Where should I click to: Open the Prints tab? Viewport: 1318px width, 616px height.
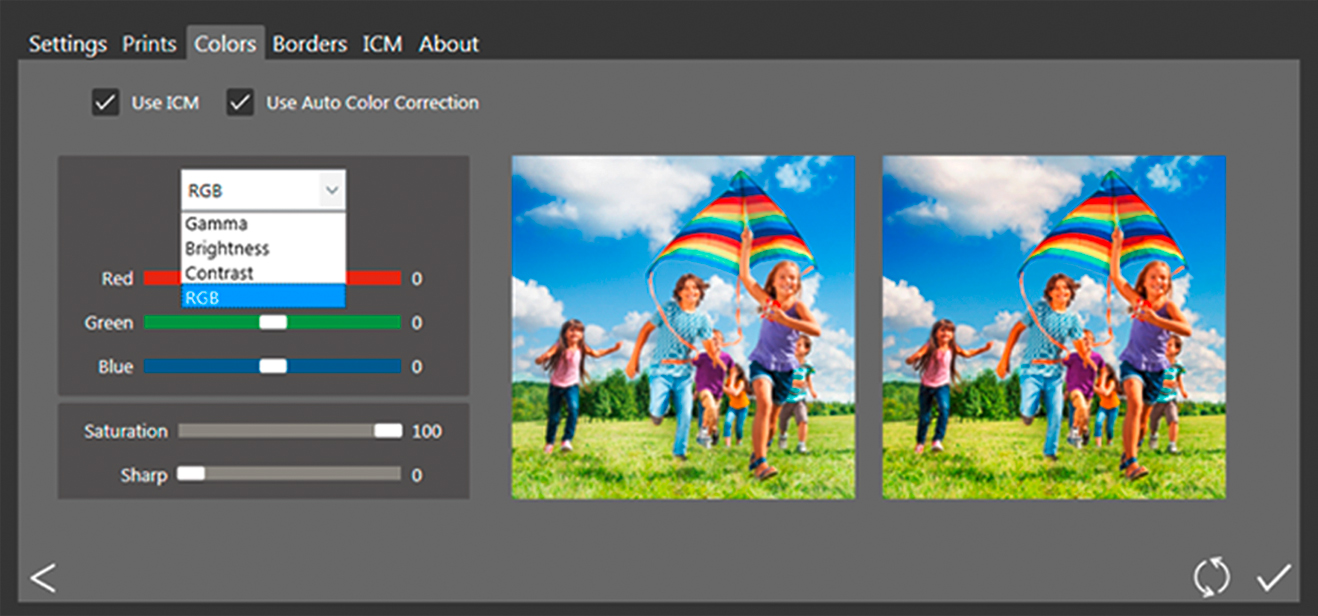149,44
